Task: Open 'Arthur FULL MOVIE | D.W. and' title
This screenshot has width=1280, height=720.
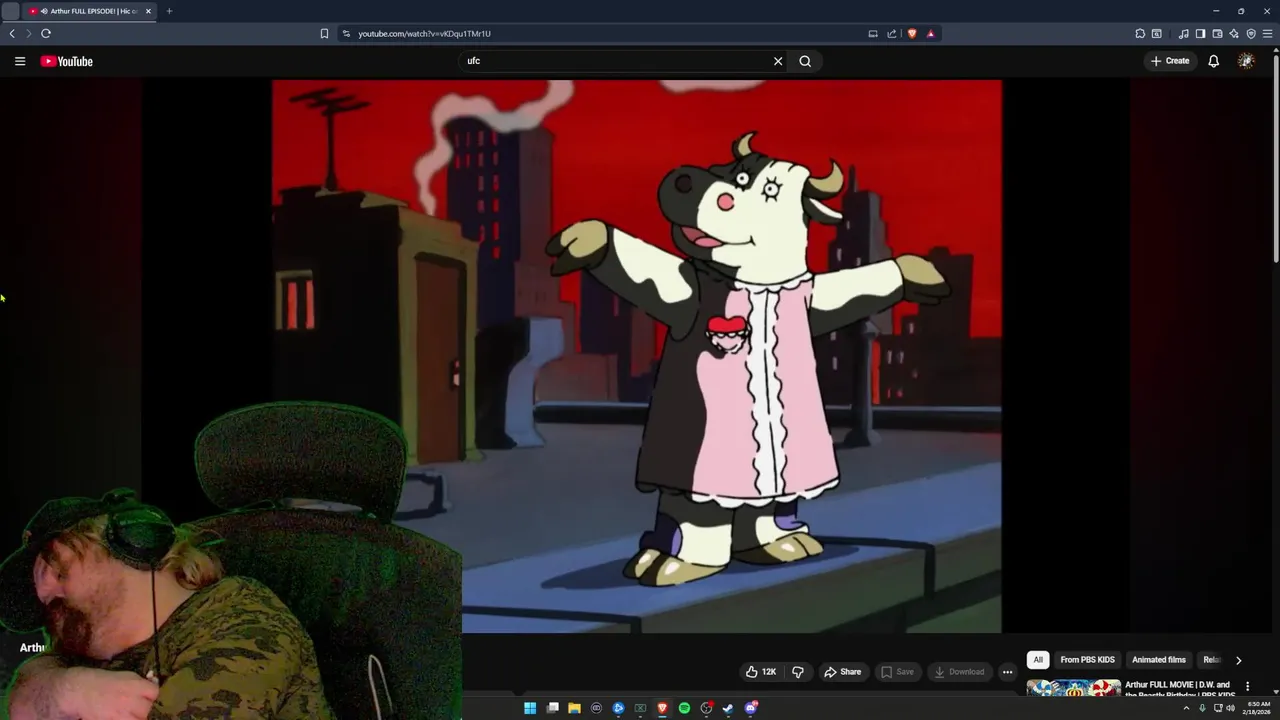Action: click(x=1176, y=685)
